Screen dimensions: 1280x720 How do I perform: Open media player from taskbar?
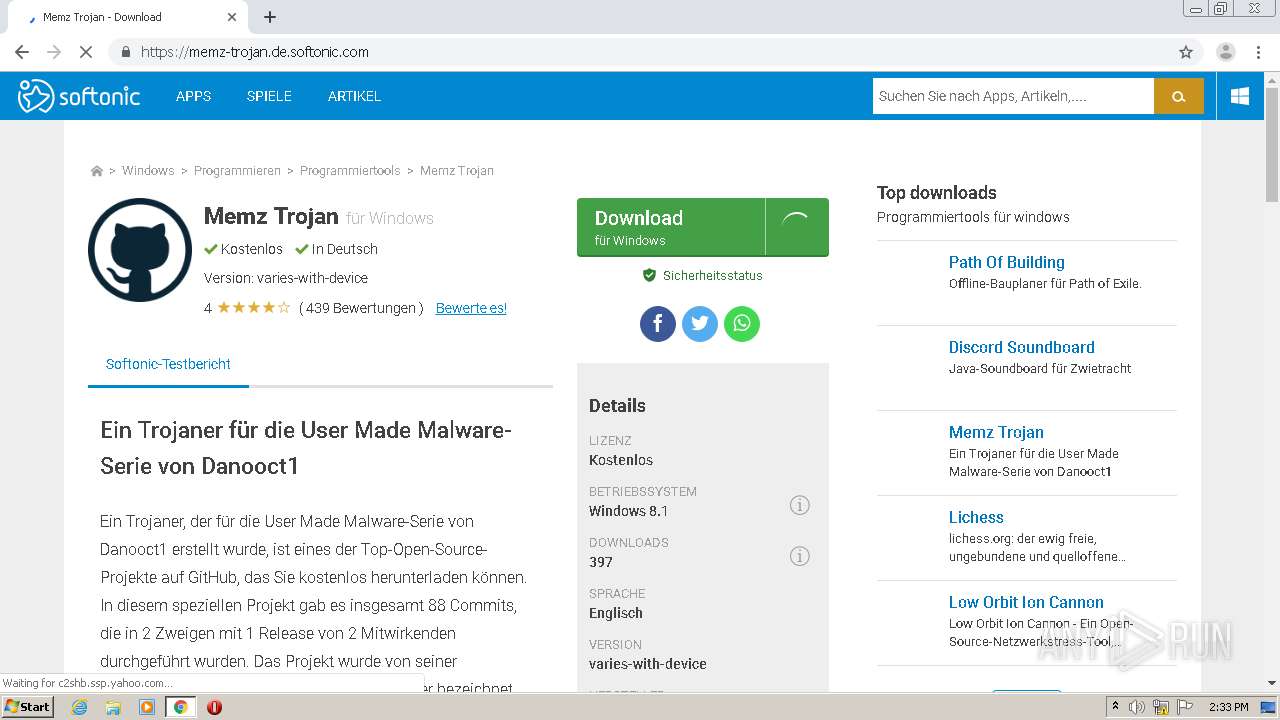(x=147, y=707)
